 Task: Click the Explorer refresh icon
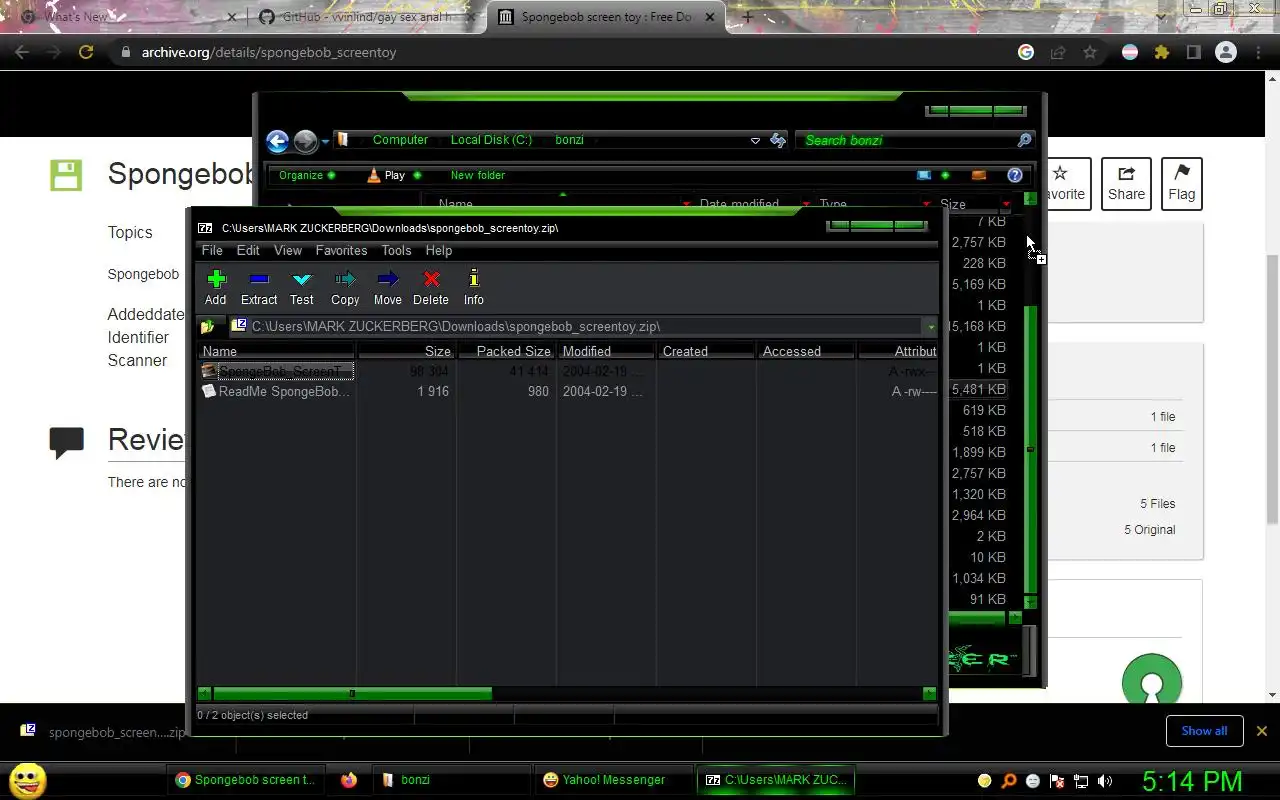pos(778,141)
